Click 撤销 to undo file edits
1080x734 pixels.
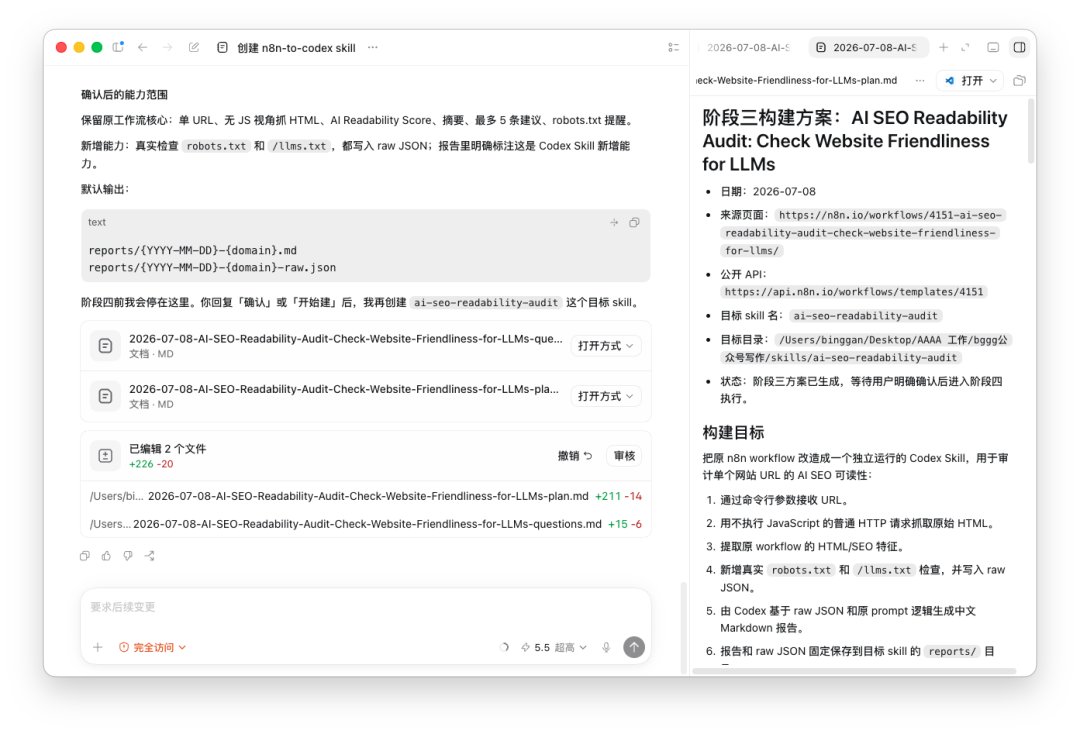(x=574, y=456)
